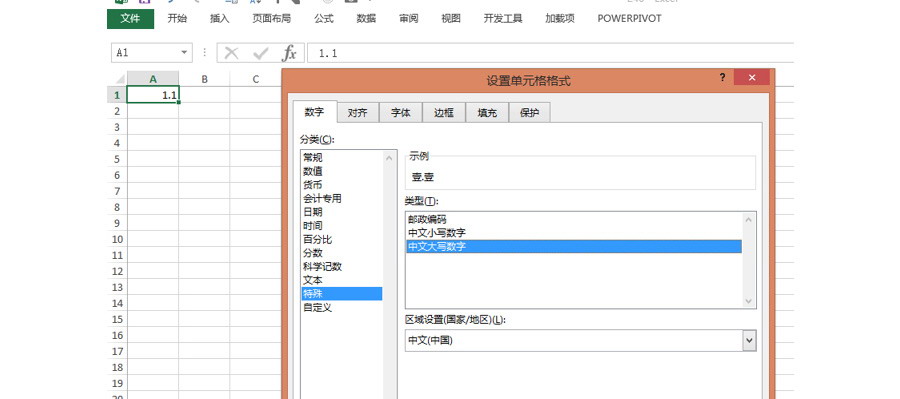Image resolution: width=900 pixels, height=399 pixels.
Task: Switch to the 字体 dialog tab
Action: click(401, 113)
